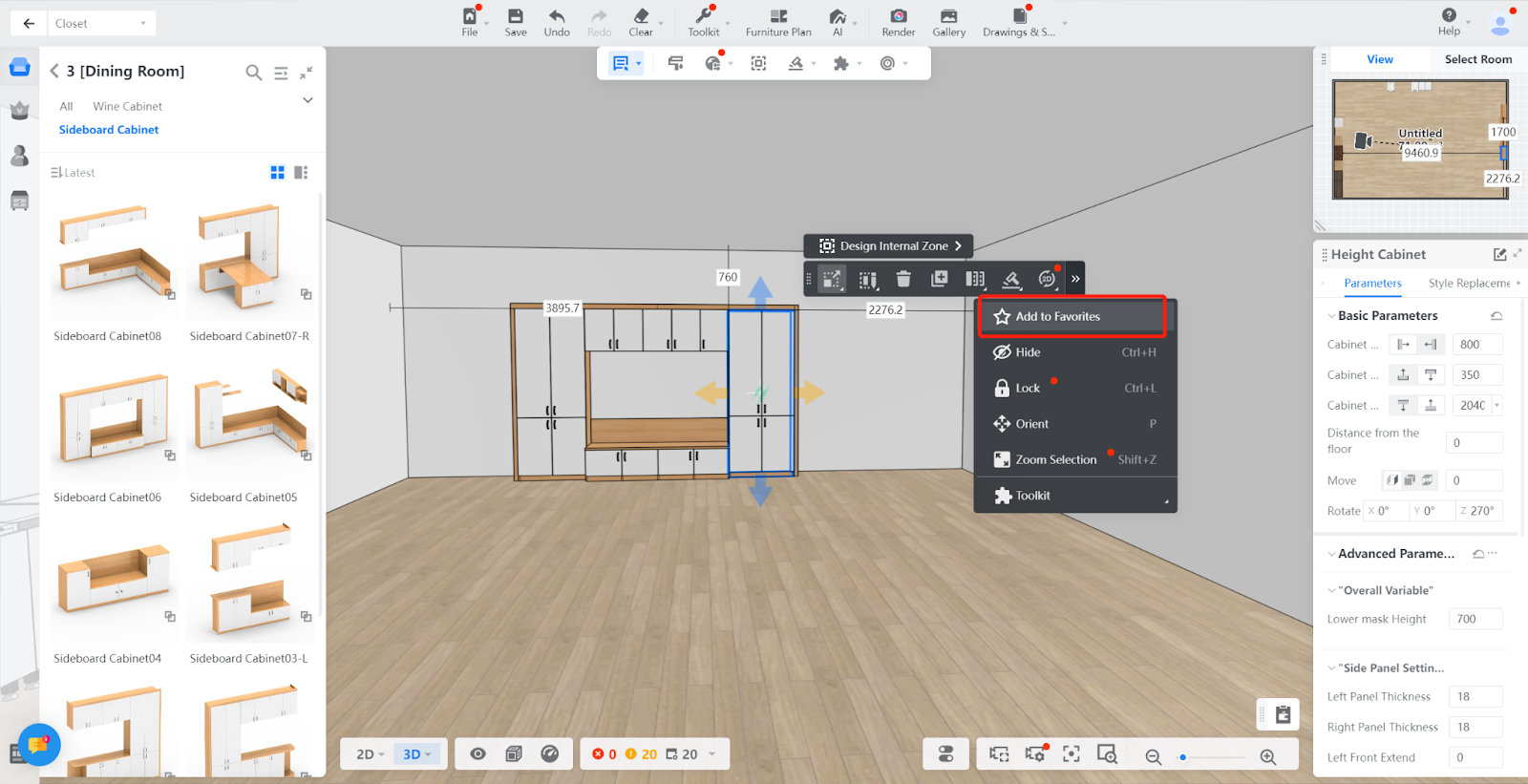Search the Dining Room catalog
1528x784 pixels.
253,73
